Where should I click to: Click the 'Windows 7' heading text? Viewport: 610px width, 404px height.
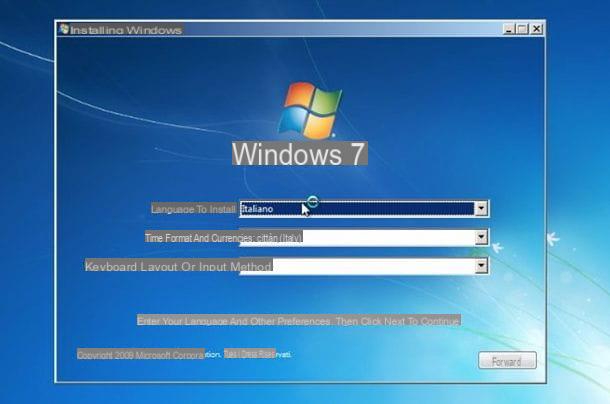click(300, 154)
